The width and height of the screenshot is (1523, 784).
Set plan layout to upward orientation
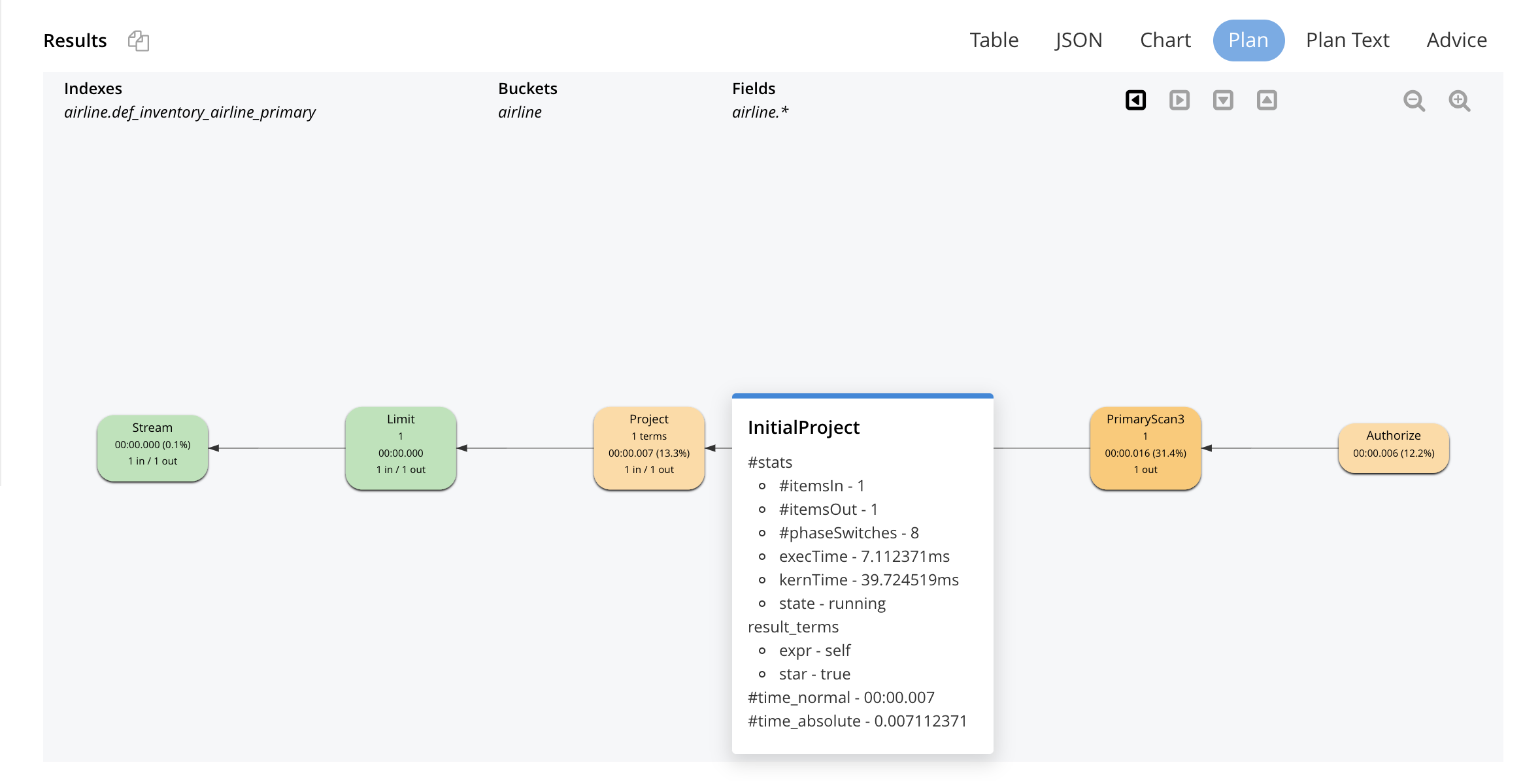point(1267,100)
